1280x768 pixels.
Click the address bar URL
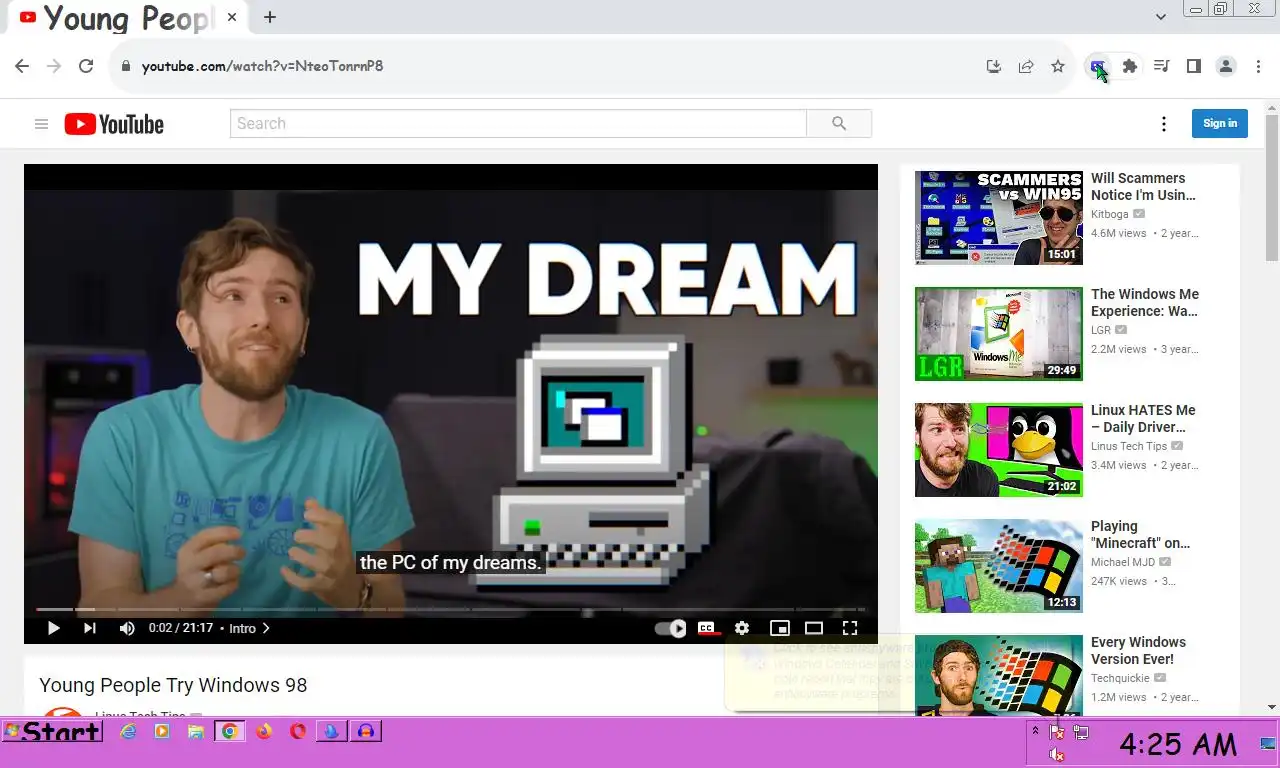tap(263, 66)
